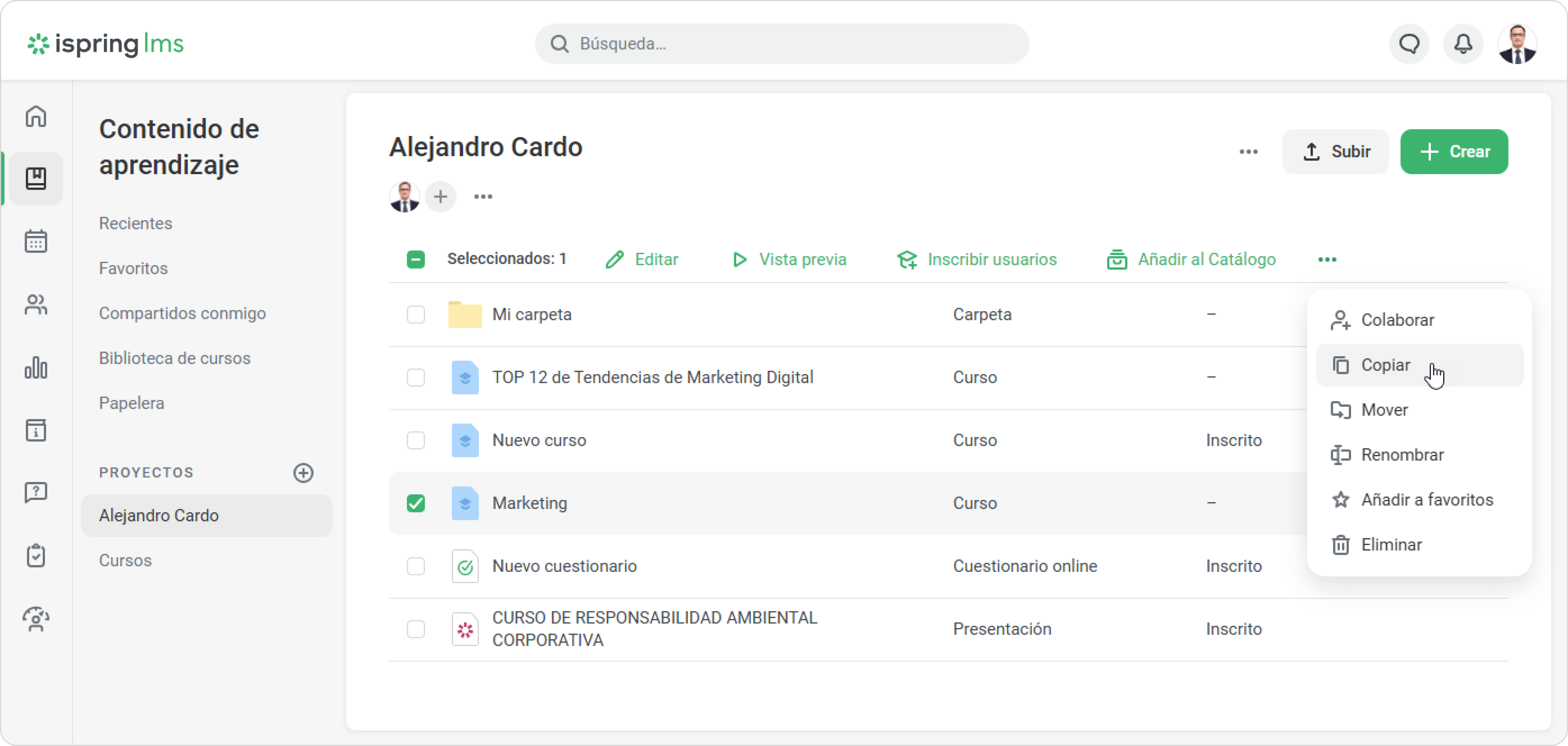Toggle the green selection toolbar three-dot menu

coord(1327,260)
